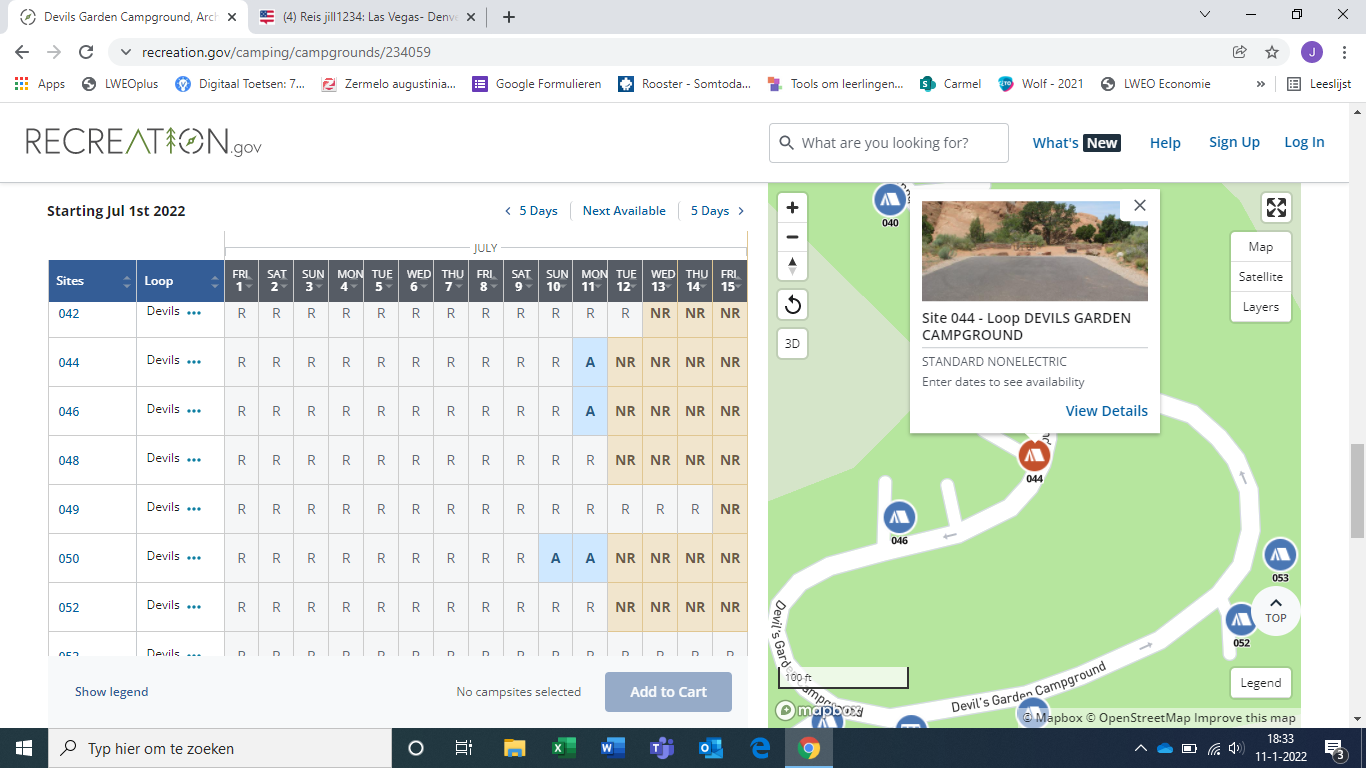Reset map bearing with compass icon
This screenshot has width=1366, height=768.
[792, 266]
